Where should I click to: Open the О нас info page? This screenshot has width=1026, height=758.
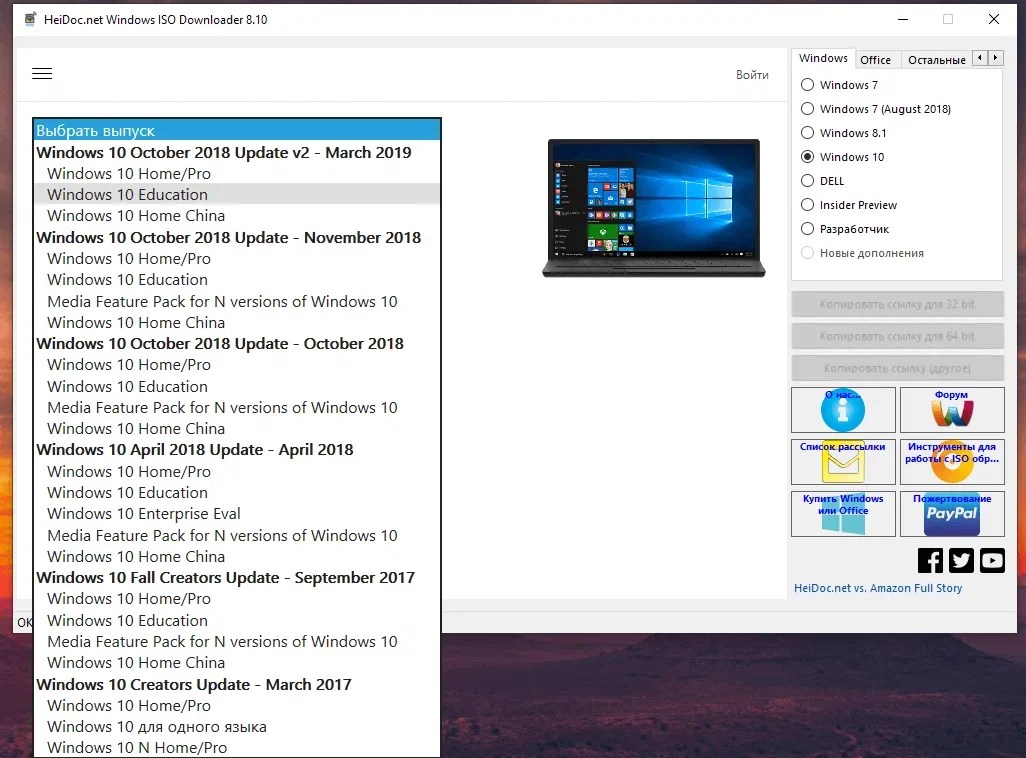click(843, 409)
